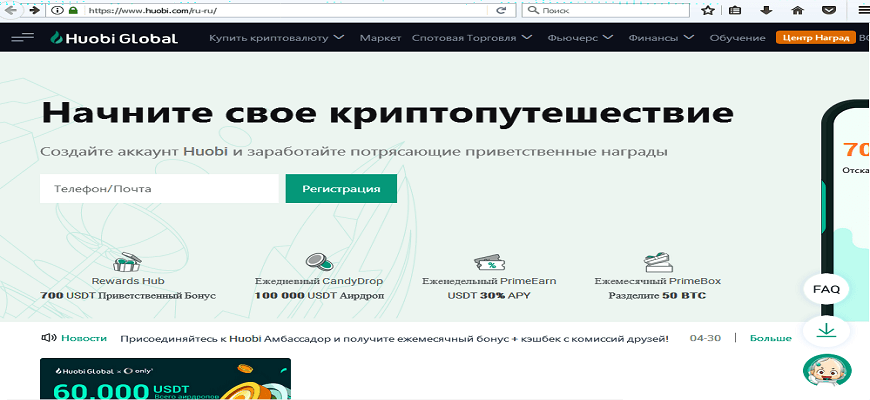Image resolution: width=870 pixels, height=400 pixels.
Task: Go to the browser home page icon
Action: pyautogui.click(x=797, y=10)
